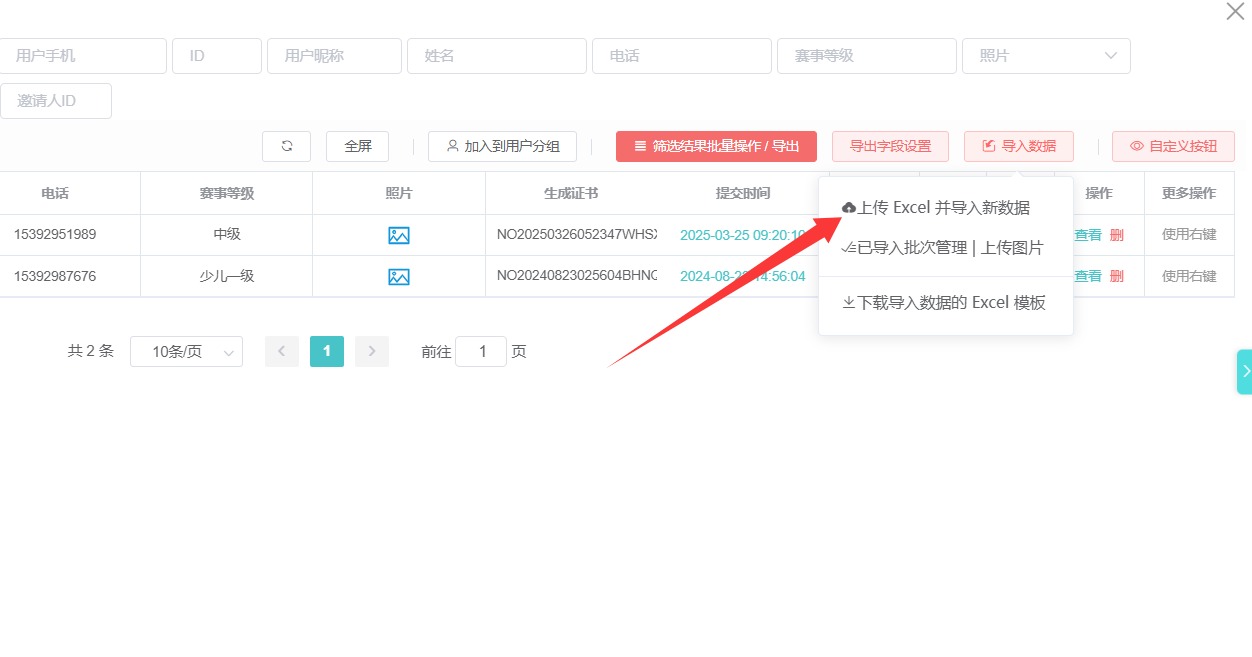Open photo icon for 中级 row

coord(399,235)
